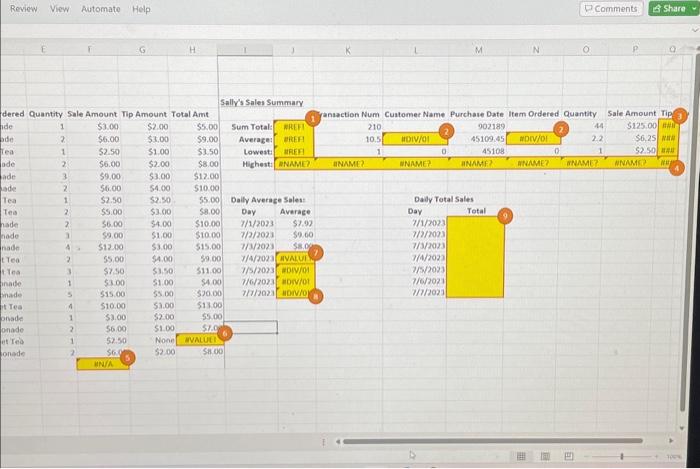Select column header I
This screenshot has width=700, height=469.
[x=245, y=50]
